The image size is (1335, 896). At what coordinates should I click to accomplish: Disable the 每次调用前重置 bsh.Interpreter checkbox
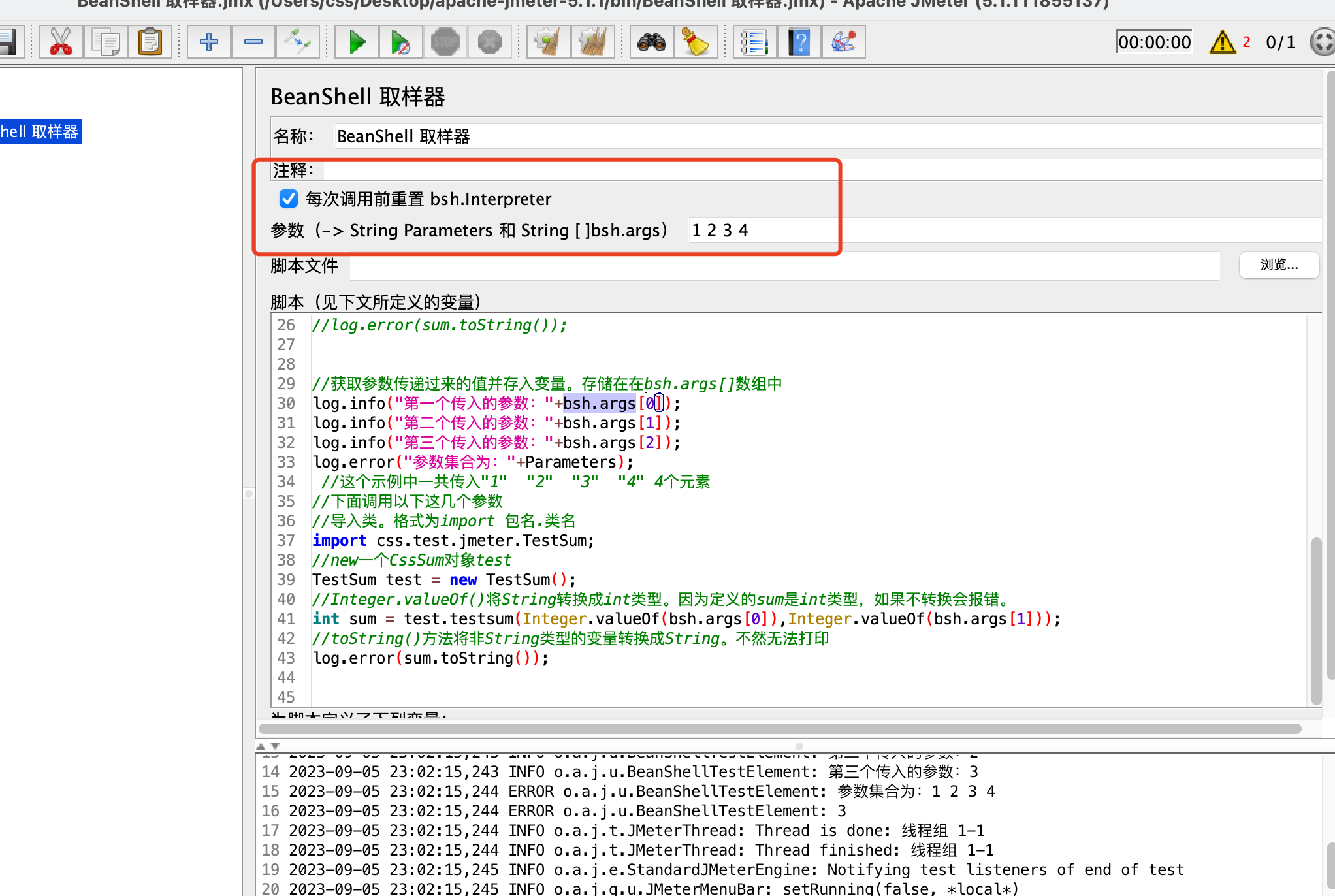[288, 199]
